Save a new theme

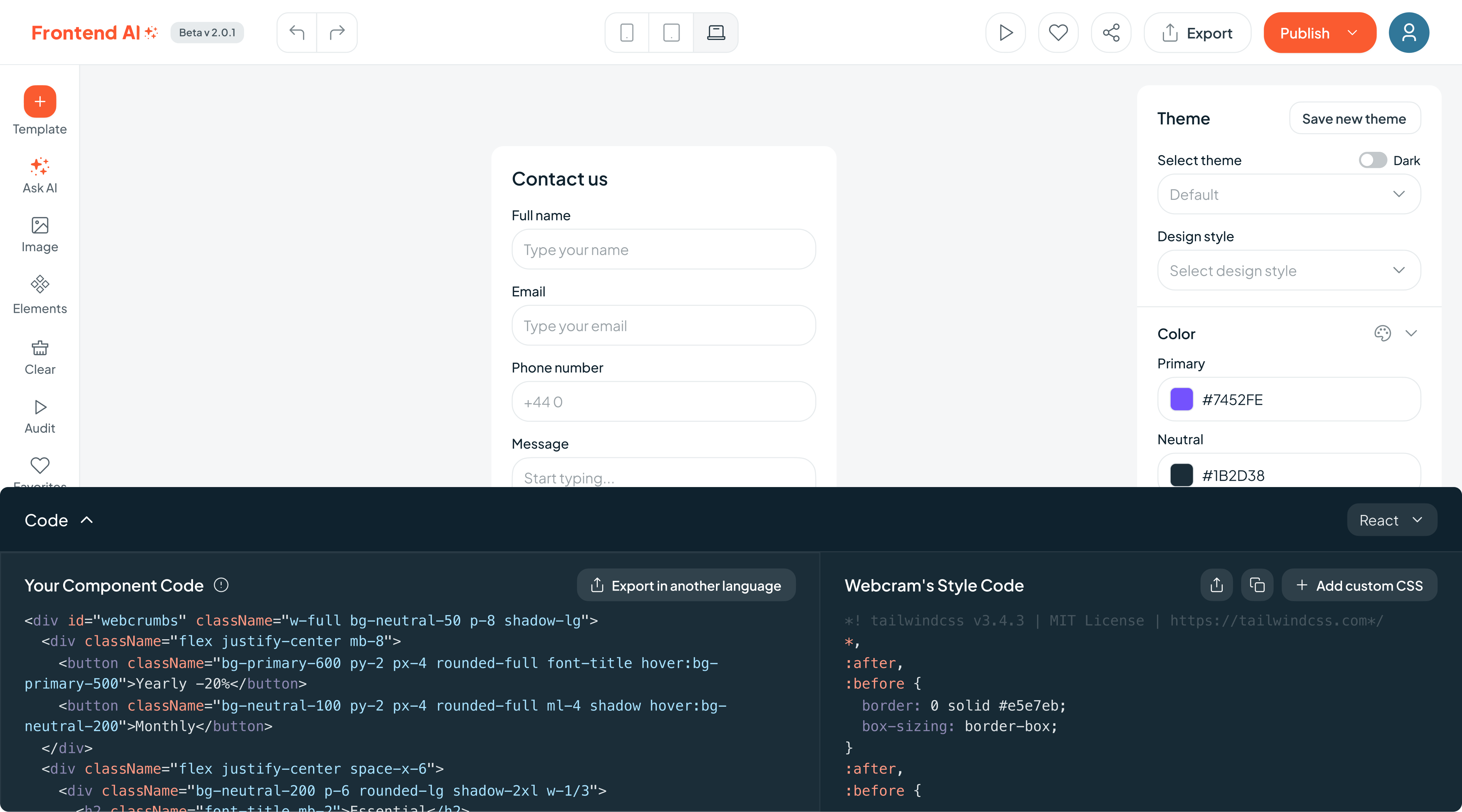1355,118
